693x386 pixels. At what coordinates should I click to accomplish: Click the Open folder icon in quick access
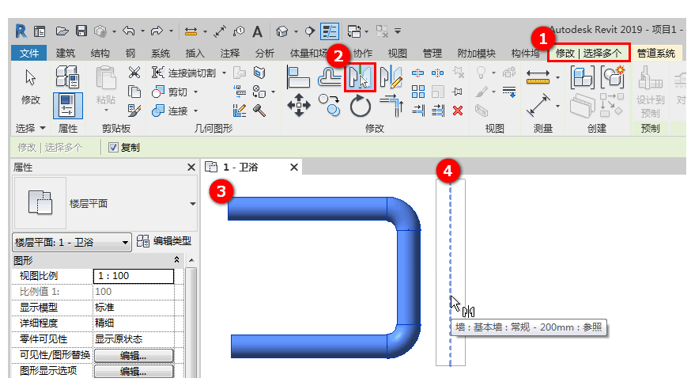[62, 31]
